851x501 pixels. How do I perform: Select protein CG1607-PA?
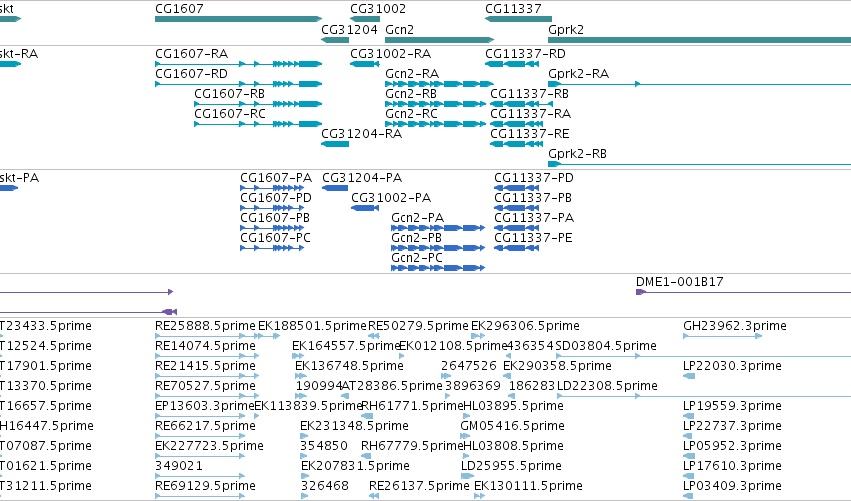coord(272,188)
